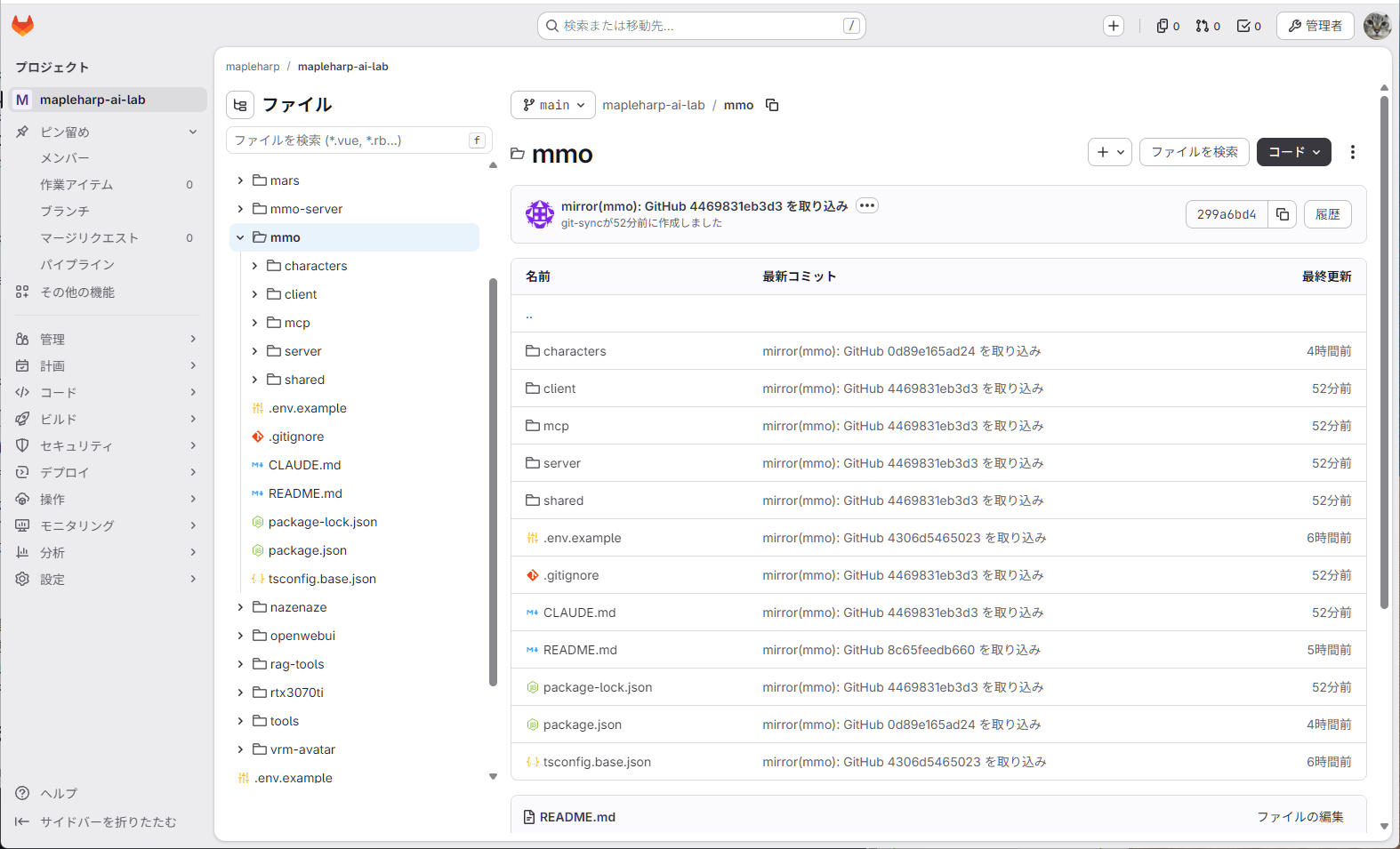
Task: Open the ファイルの編集 link
Action: tap(1300, 817)
